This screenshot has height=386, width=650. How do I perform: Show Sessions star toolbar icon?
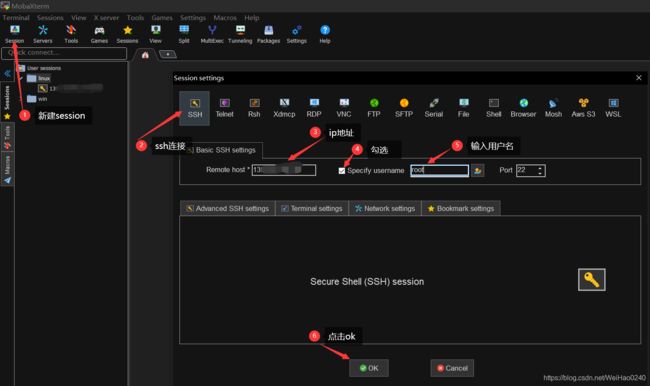[127, 34]
